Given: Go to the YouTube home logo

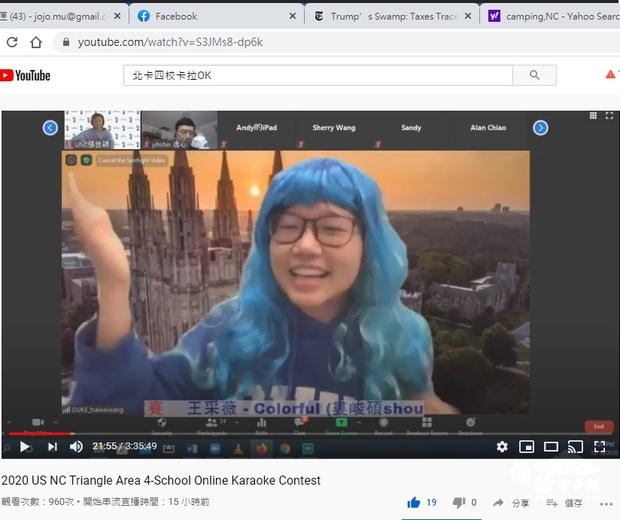Looking at the screenshot, I should [25, 75].
